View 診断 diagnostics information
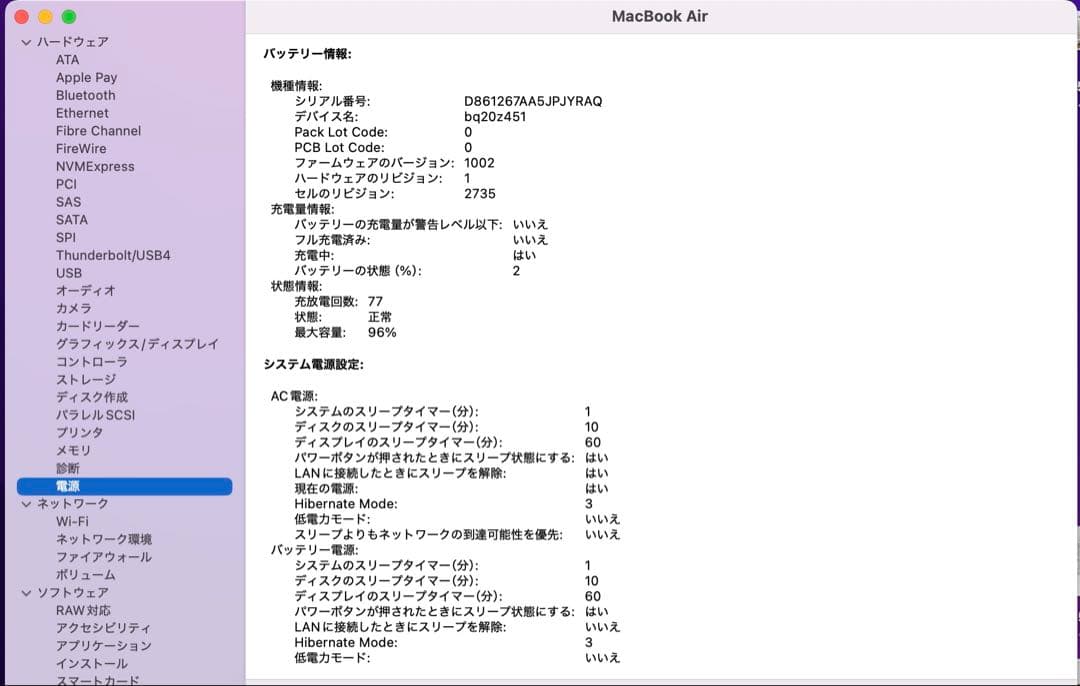This screenshot has width=1080, height=686. point(69,468)
